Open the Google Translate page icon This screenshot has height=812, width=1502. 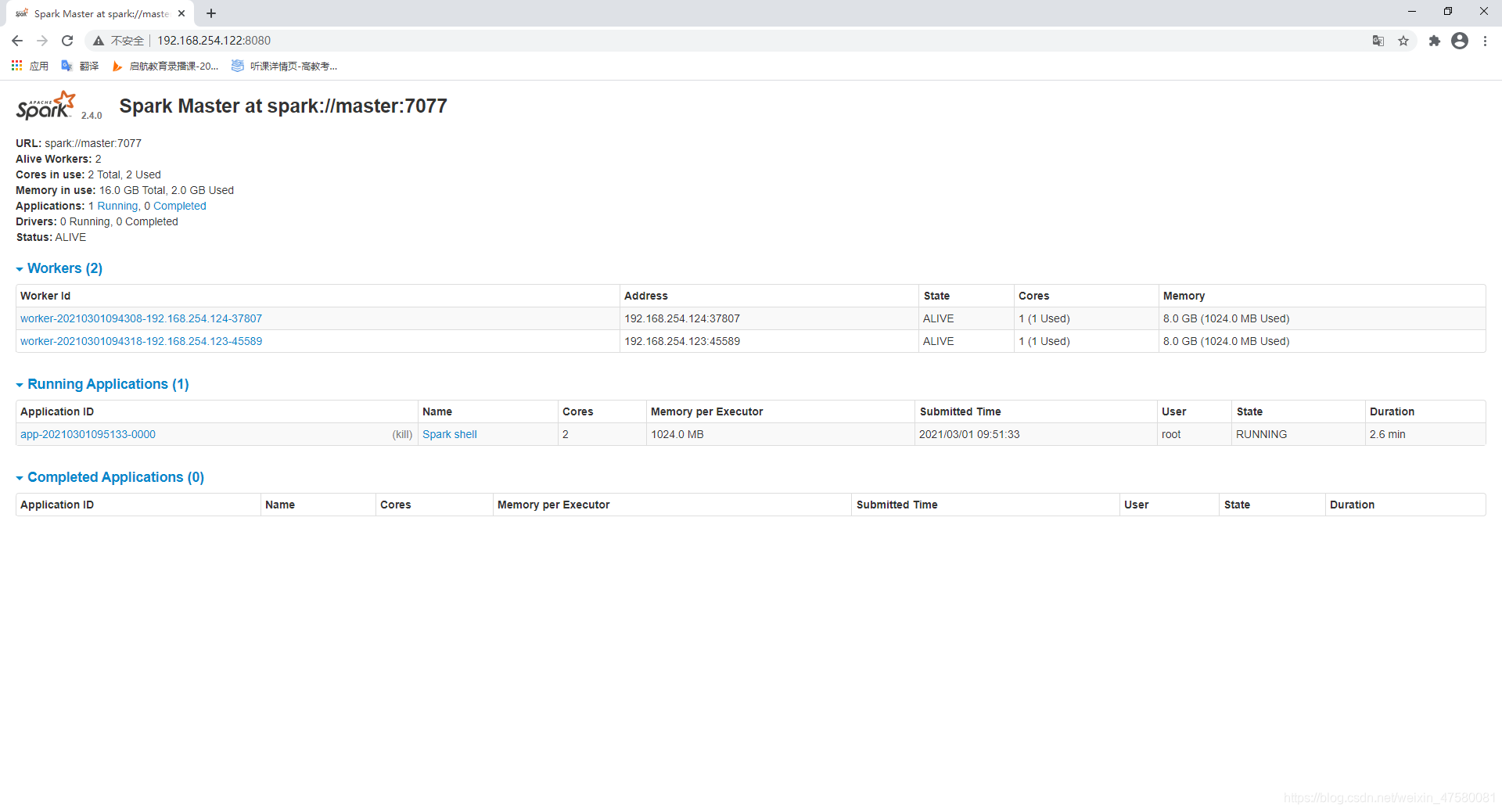pos(1378,41)
